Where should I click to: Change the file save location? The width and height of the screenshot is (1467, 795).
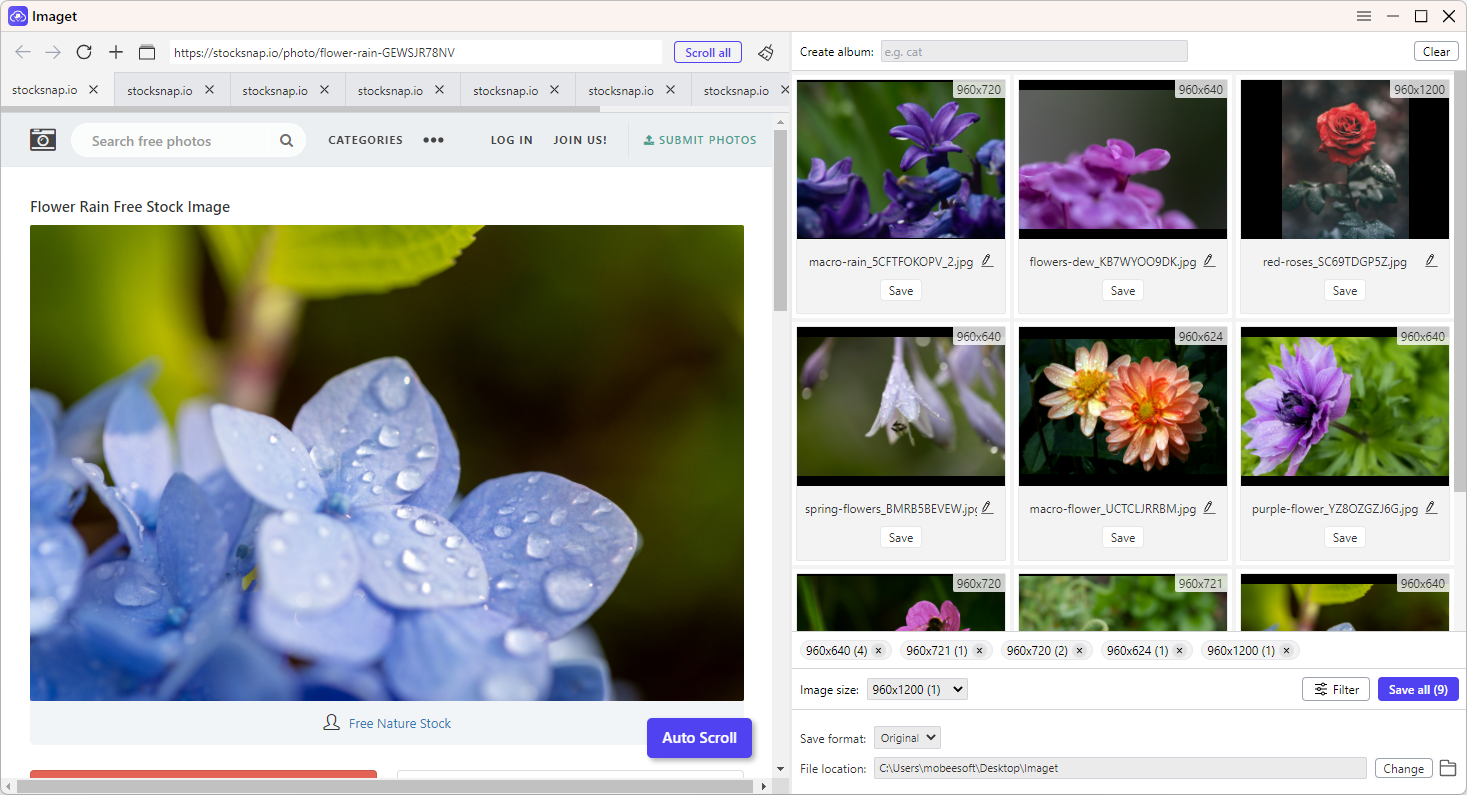coord(1403,768)
